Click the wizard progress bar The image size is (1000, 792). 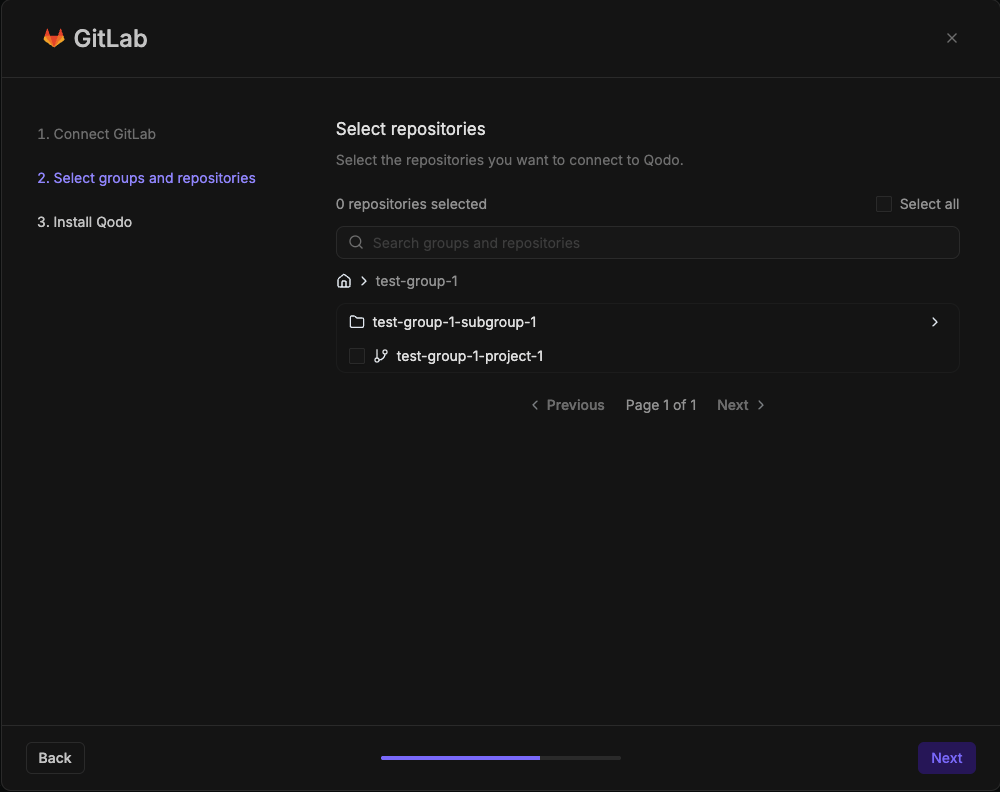coord(501,758)
